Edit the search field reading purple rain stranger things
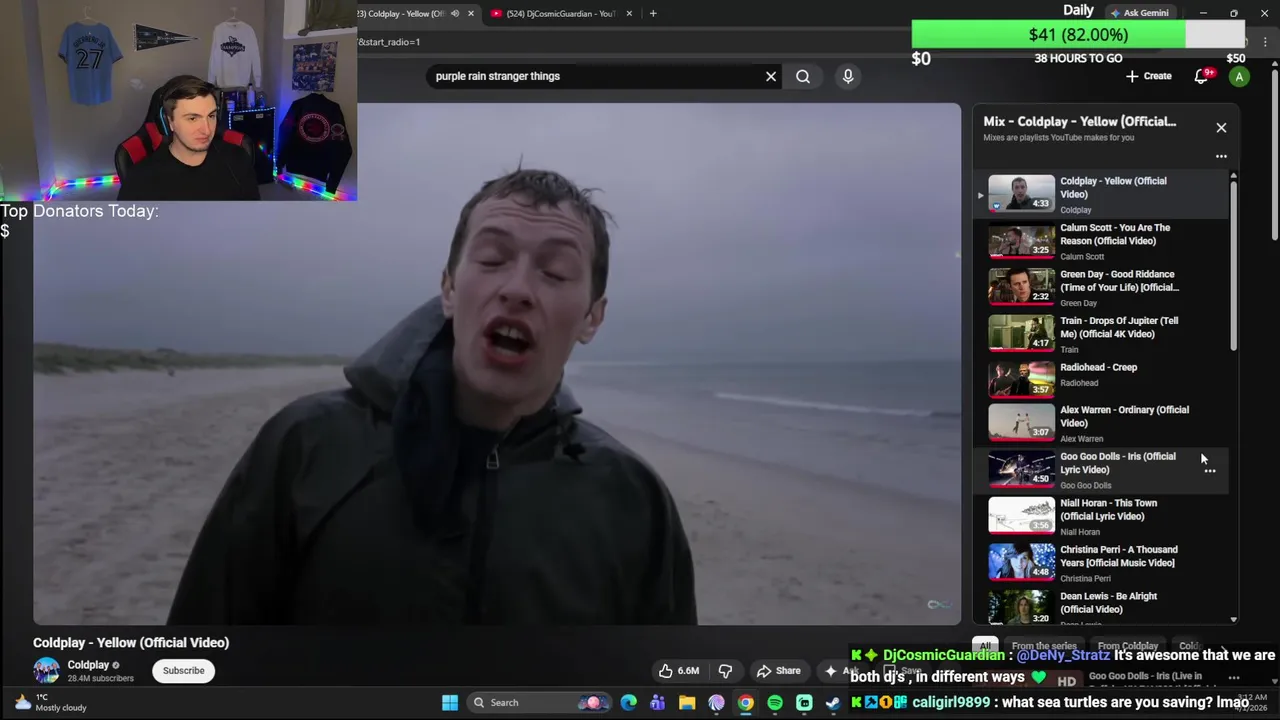This screenshot has width=1280, height=720. click(x=595, y=76)
